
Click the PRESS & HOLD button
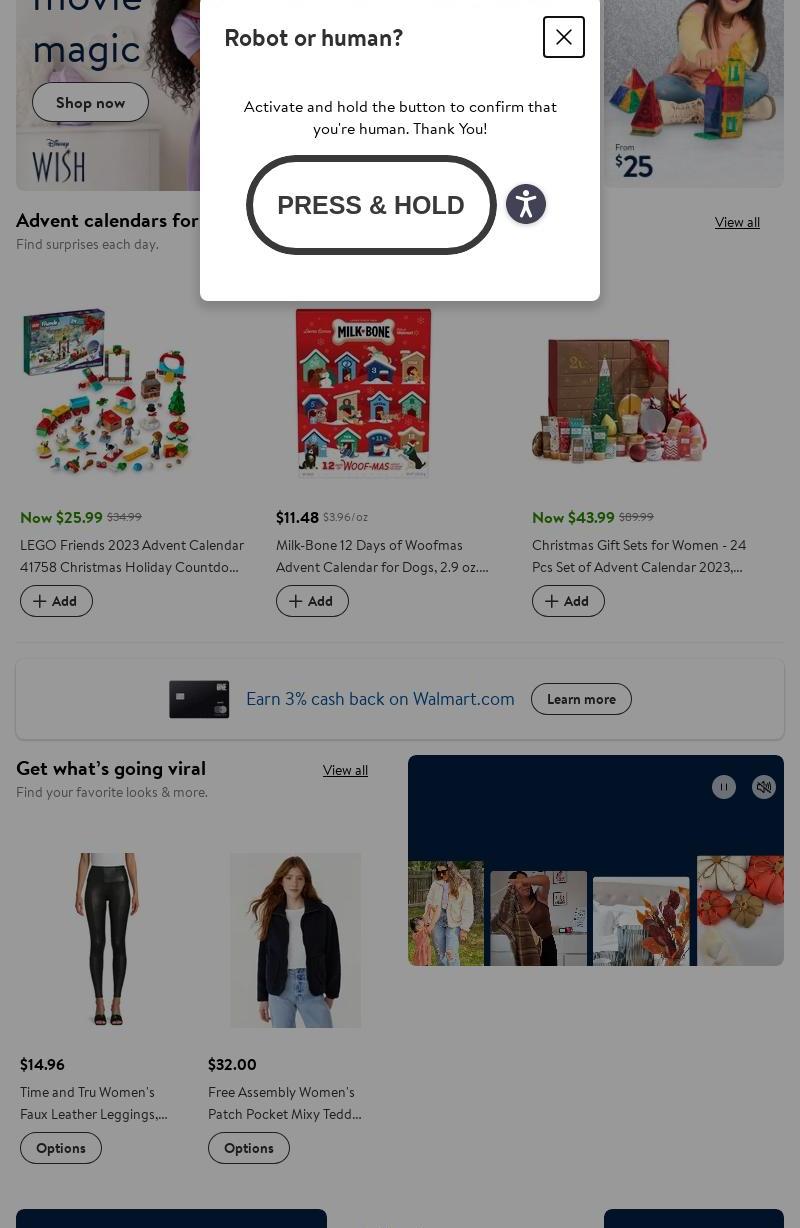[371, 205]
